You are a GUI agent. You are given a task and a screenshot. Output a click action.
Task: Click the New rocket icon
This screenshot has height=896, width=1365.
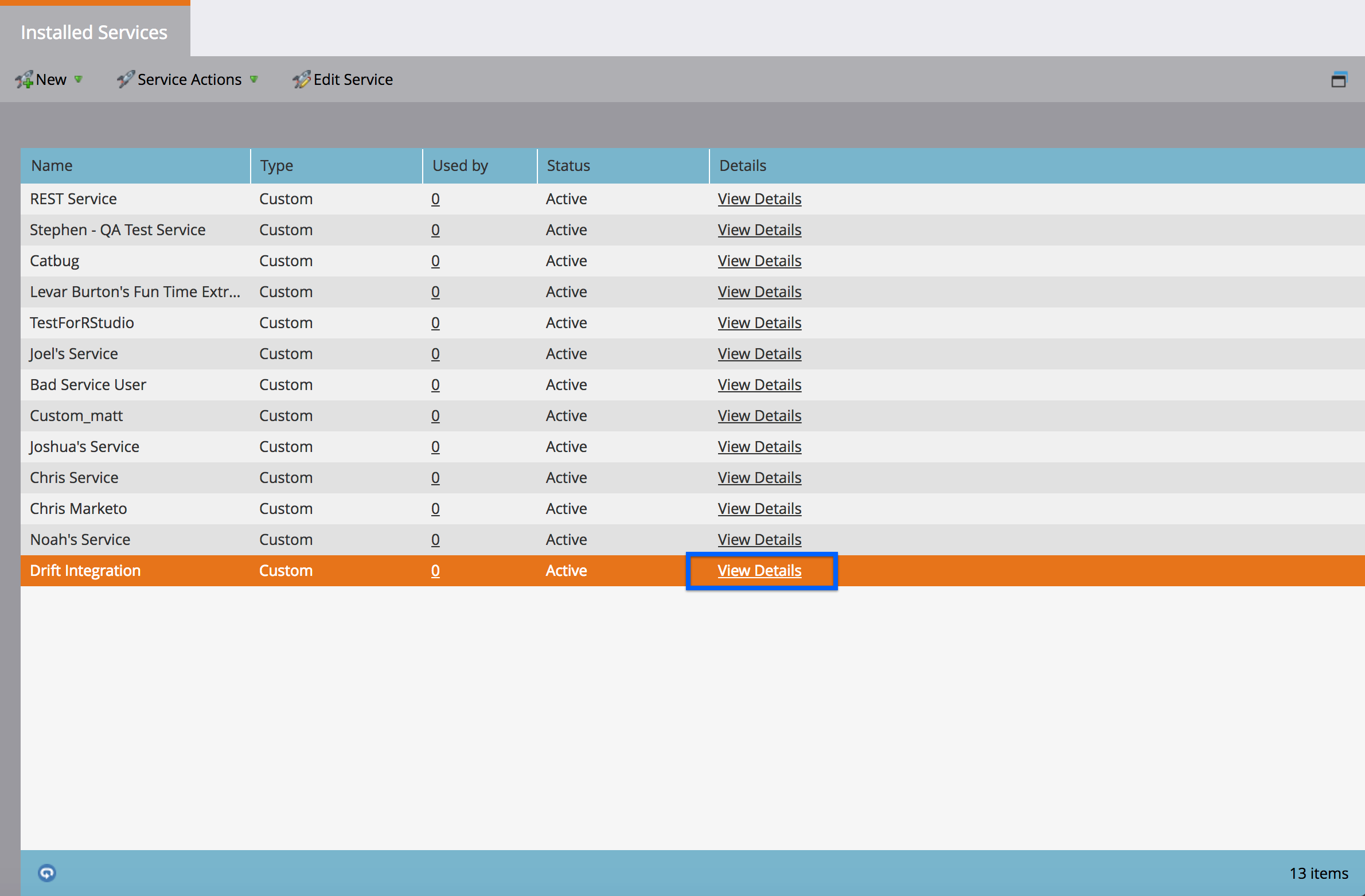24,80
